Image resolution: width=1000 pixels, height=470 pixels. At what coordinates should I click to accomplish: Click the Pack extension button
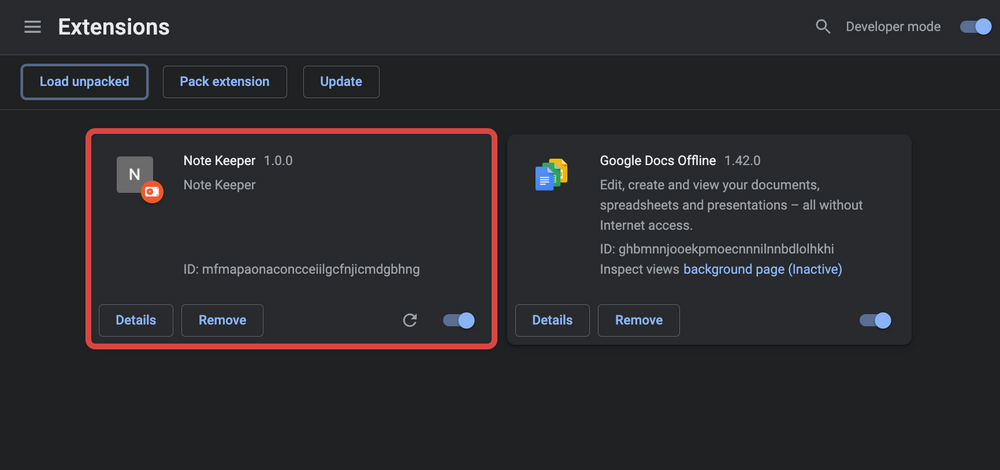click(x=224, y=82)
